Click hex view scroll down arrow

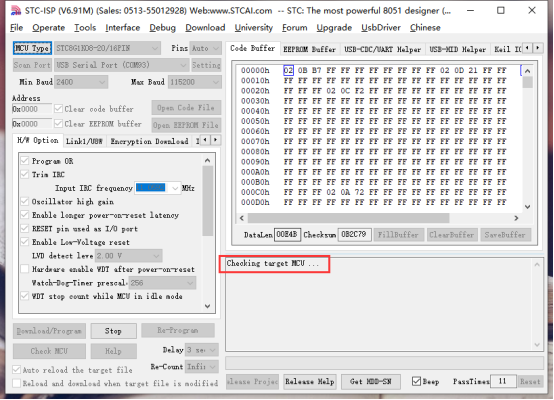527,207
